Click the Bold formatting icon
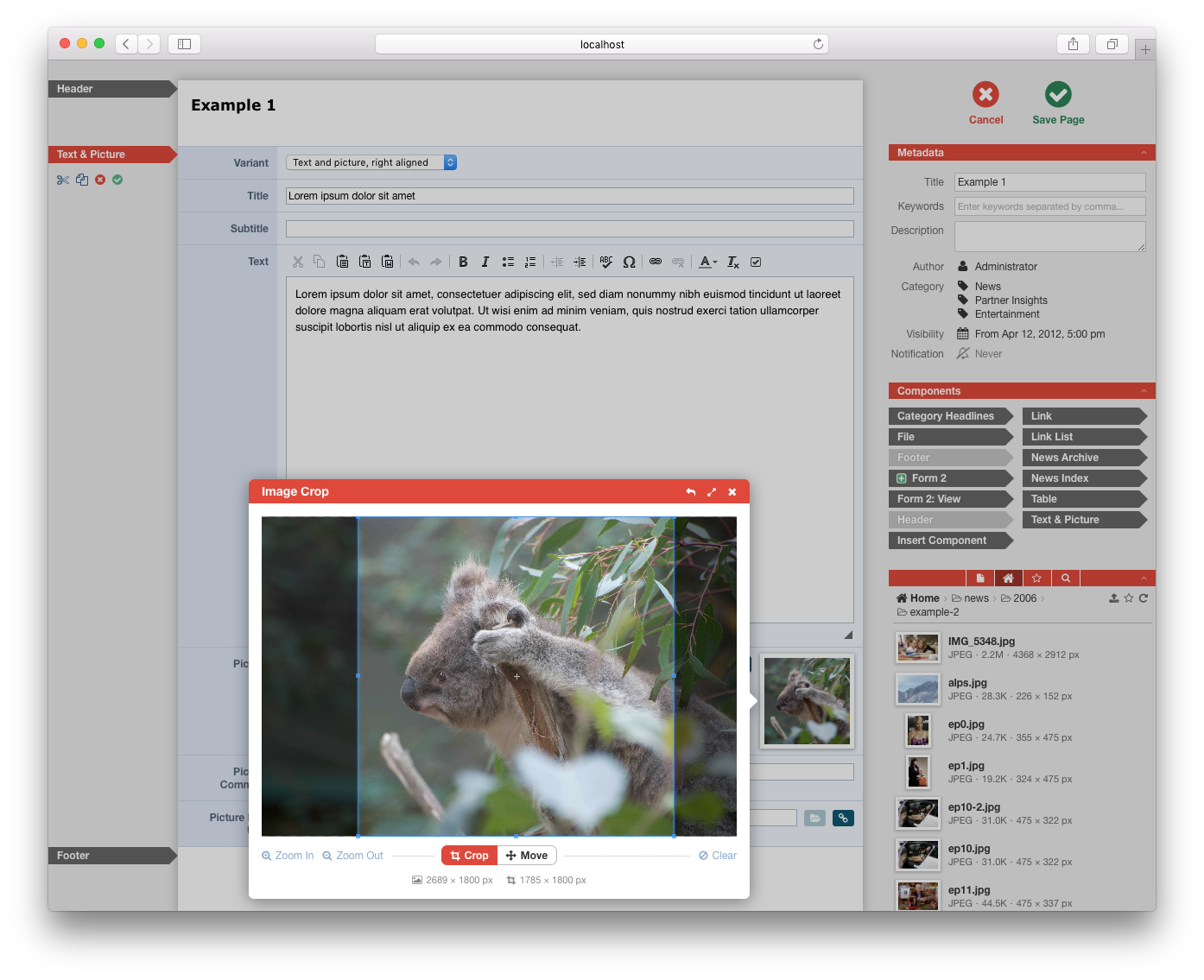The height and width of the screenshot is (980, 1204). pos(463,262)
